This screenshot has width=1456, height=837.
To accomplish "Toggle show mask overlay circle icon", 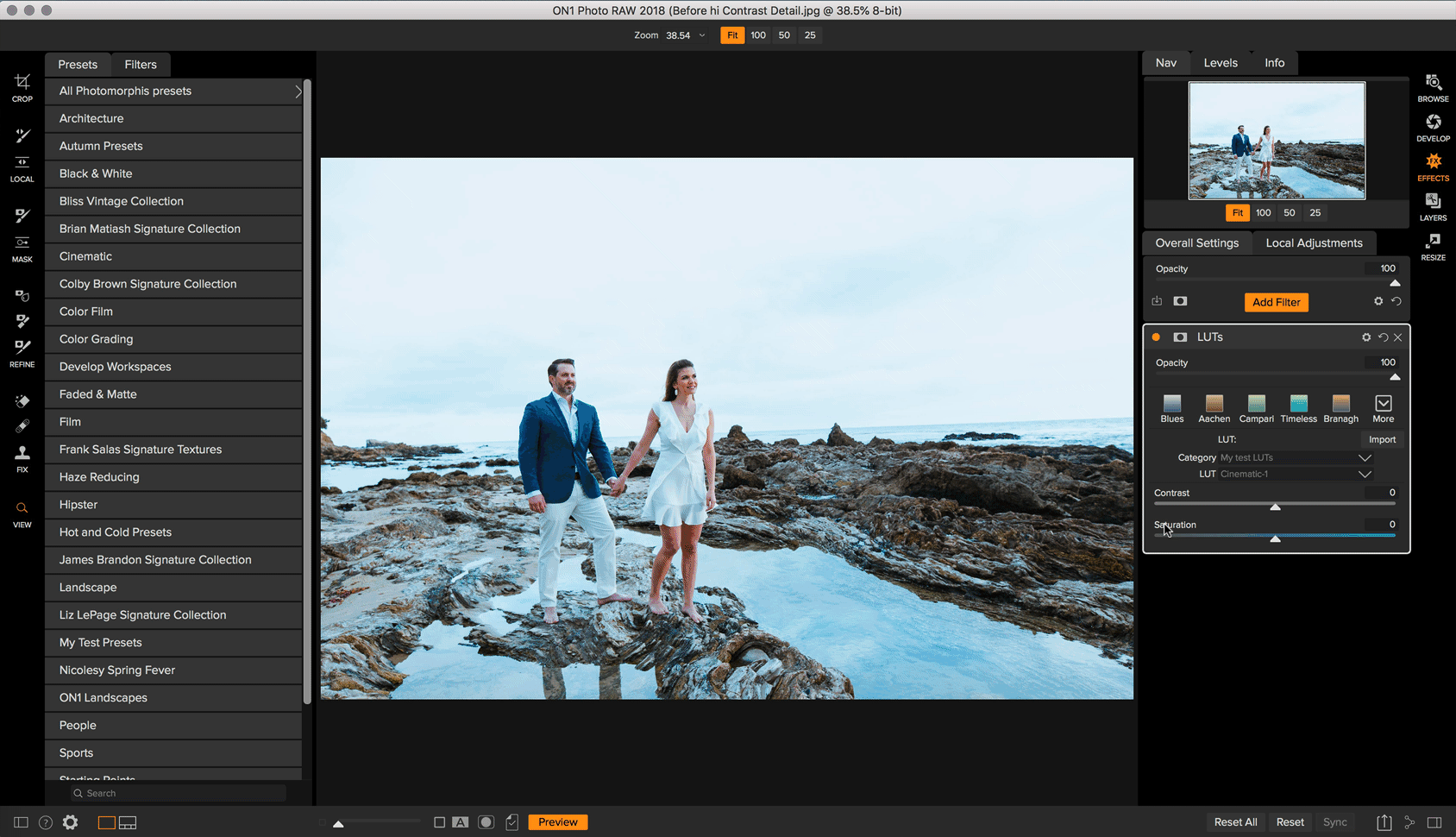I will (x=486, y=822).
